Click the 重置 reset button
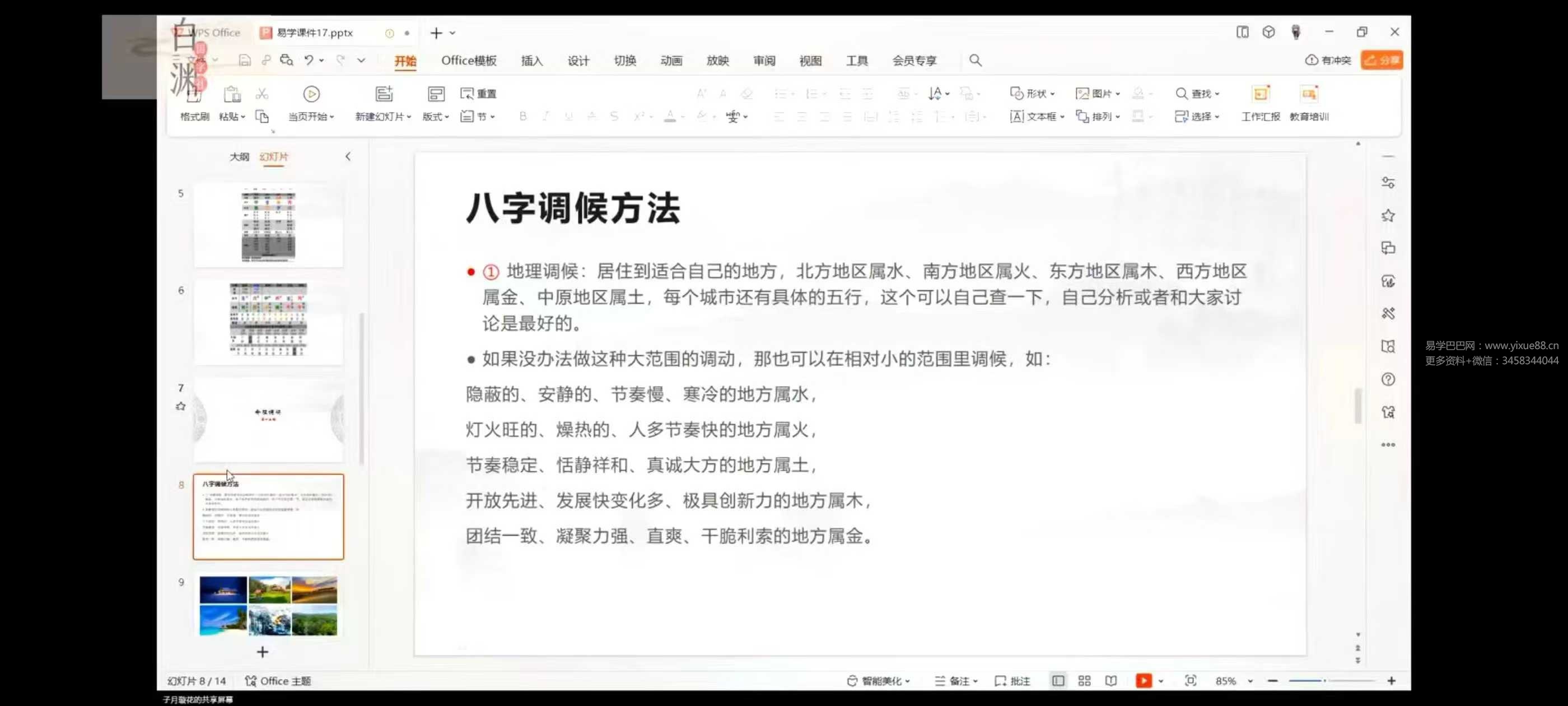Viewport: 1568px width, 706px height. (479, 94)
